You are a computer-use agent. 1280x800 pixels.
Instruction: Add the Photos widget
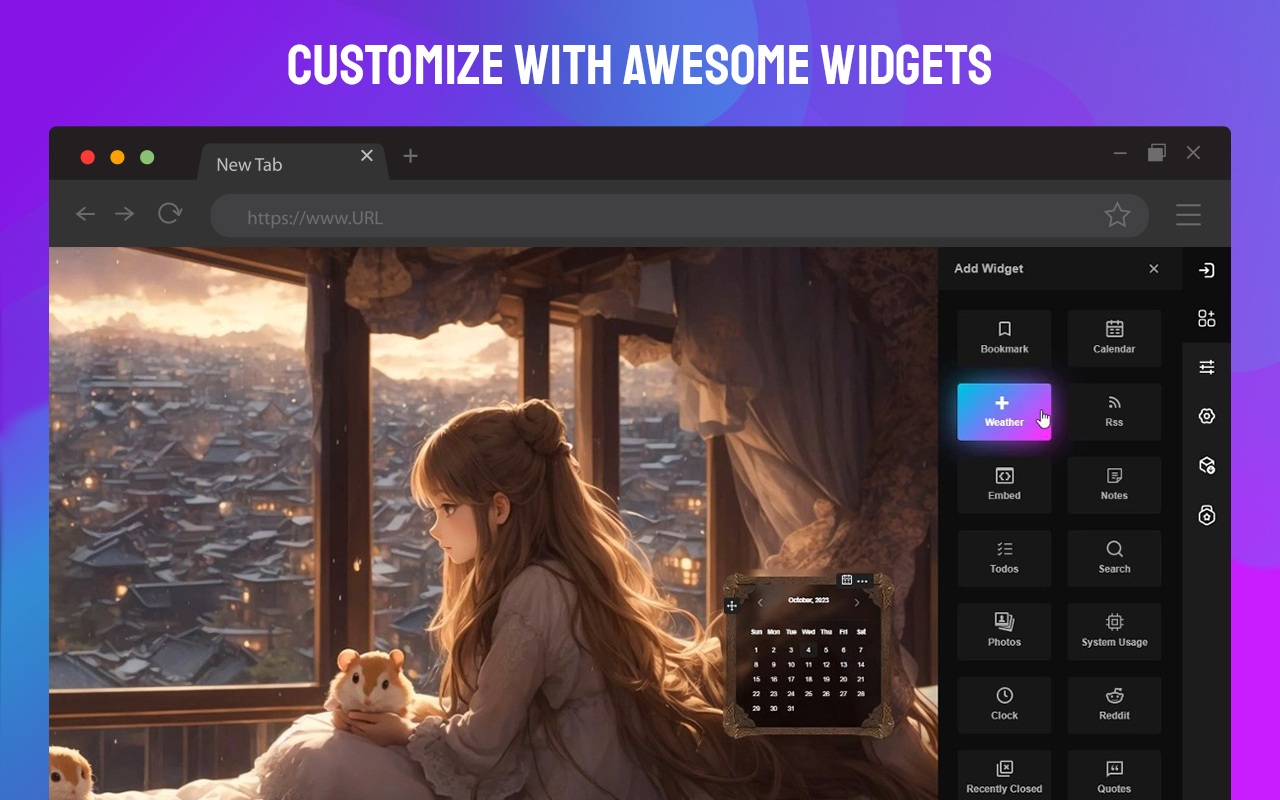1003,631
